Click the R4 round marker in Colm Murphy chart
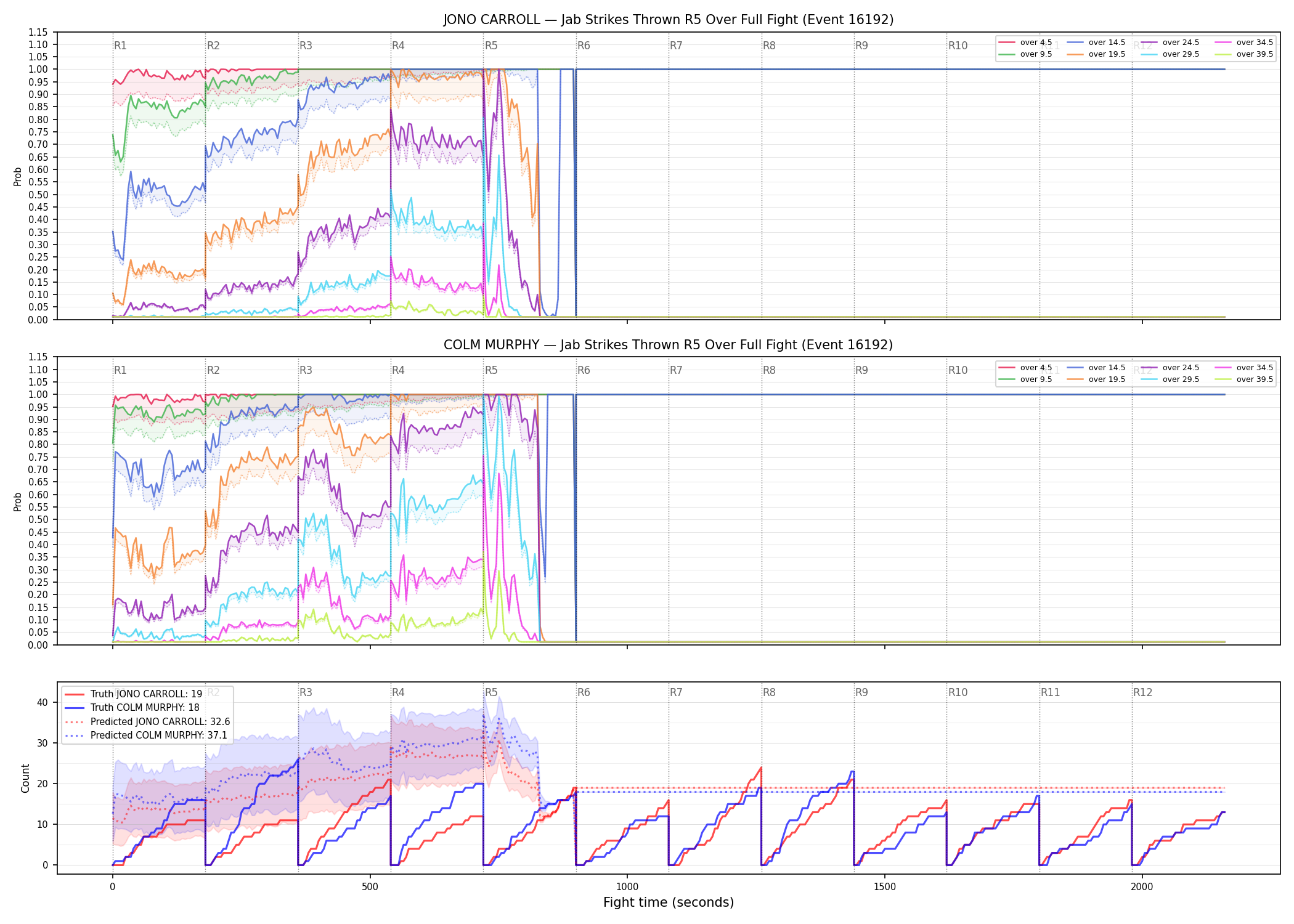Screen dimensions: 1294x924 [398, 370]
